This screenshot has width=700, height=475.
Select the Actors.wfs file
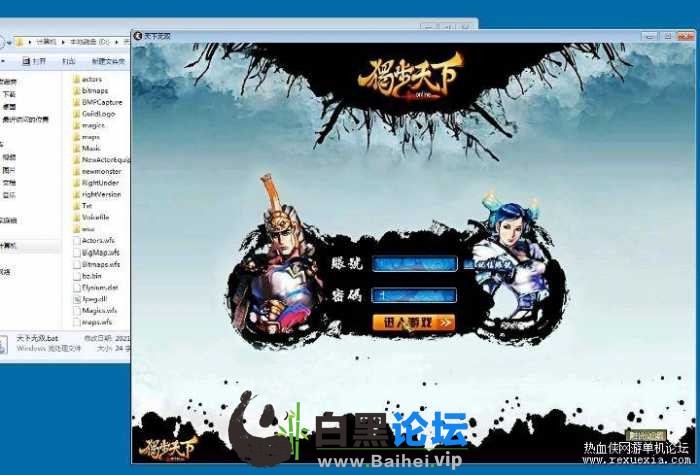tap(98, 240)
